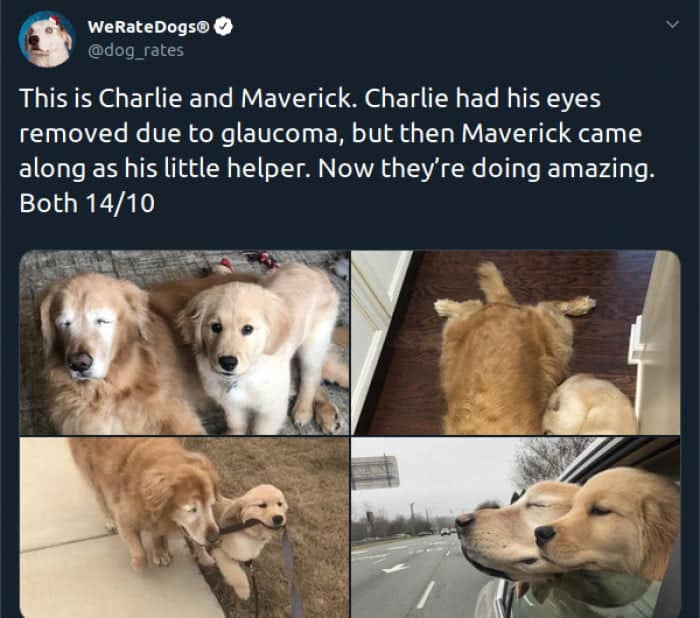Image resolution: width=700 pixels, height=618 pixels.
Task: Click the registered trademark symbol after WeRateDogs
Action: [x=204, y=28]
